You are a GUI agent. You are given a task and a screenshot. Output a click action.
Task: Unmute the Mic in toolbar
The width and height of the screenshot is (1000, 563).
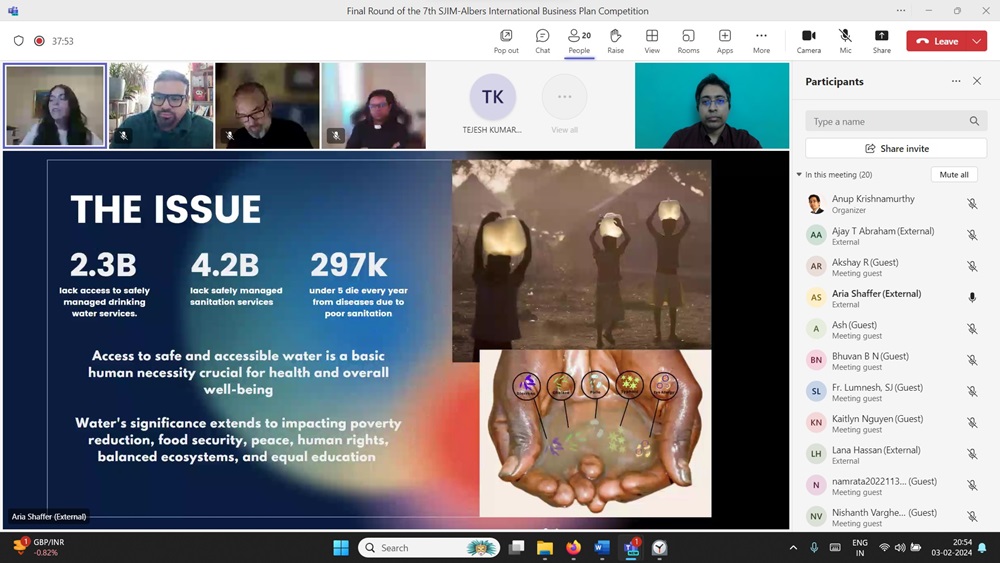tap(845, 41)
